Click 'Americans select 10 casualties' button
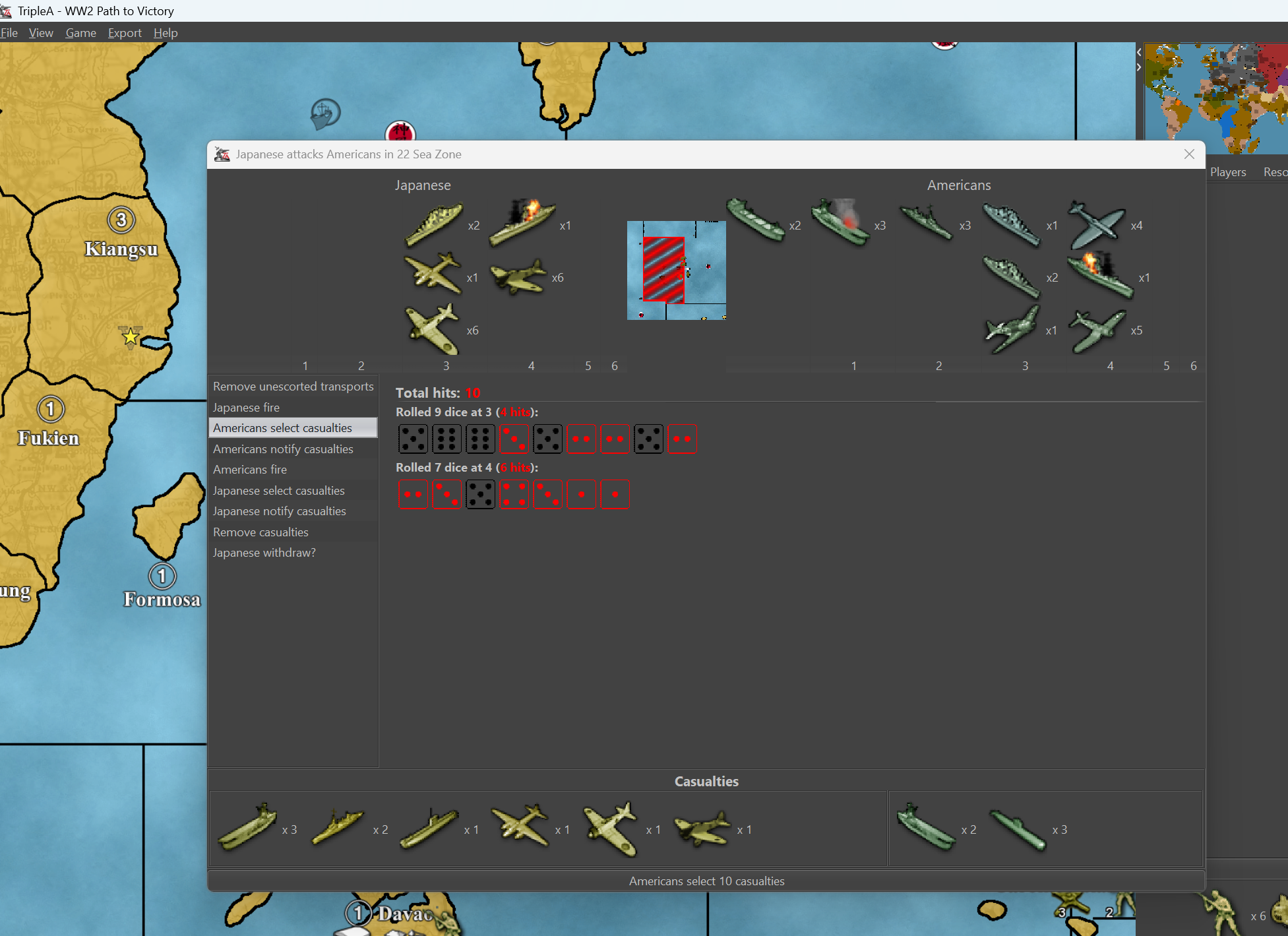 point(706,881)
